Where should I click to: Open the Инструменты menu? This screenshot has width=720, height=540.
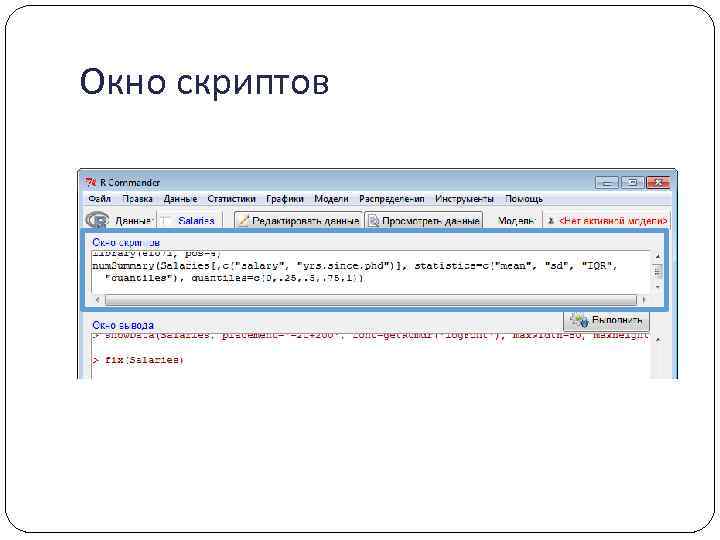464,199
